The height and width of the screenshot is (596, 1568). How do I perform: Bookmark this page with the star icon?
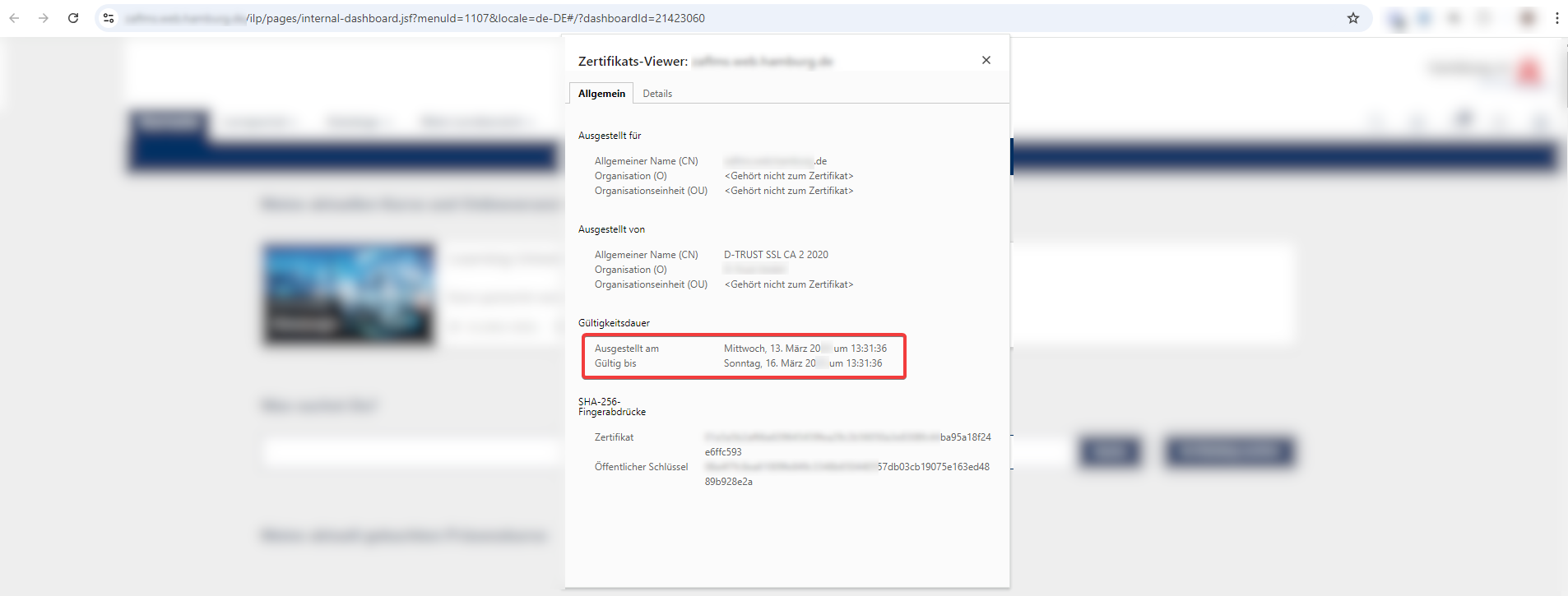pos(1352,18)
